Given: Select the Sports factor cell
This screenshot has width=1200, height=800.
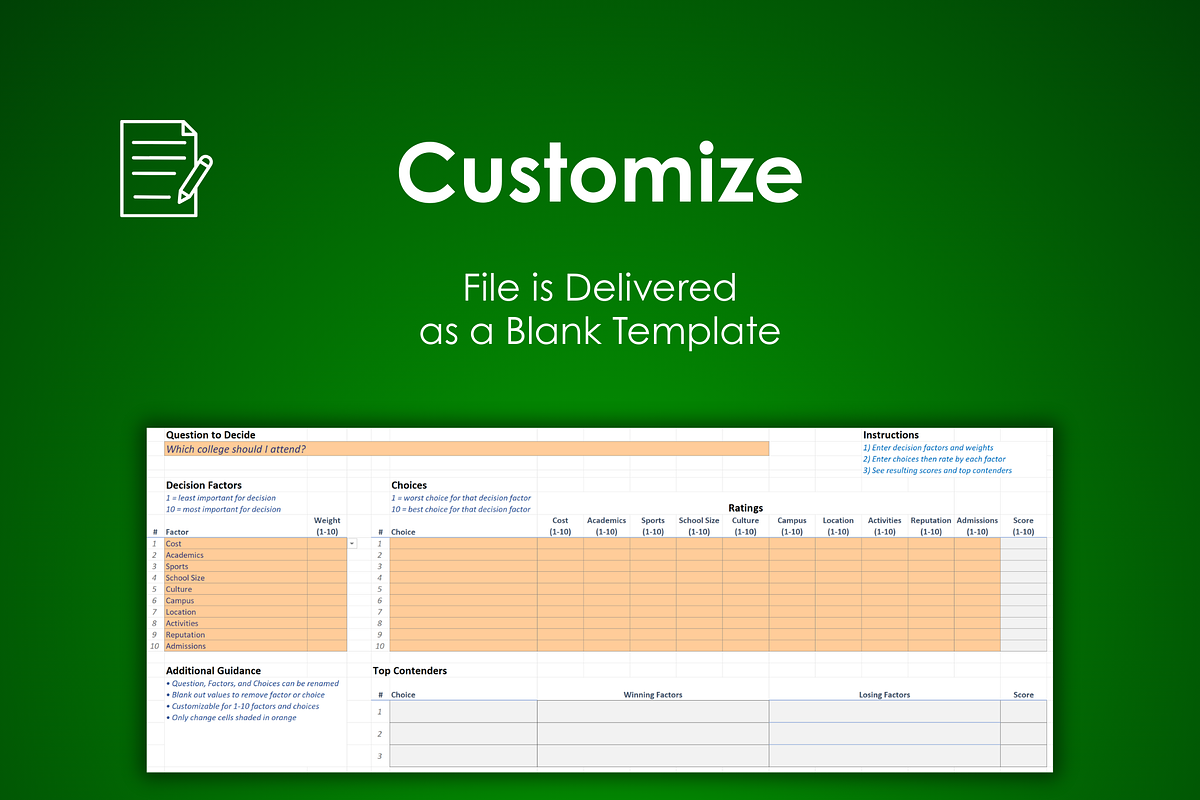Looking at the screenshot, I should [236, 566].
